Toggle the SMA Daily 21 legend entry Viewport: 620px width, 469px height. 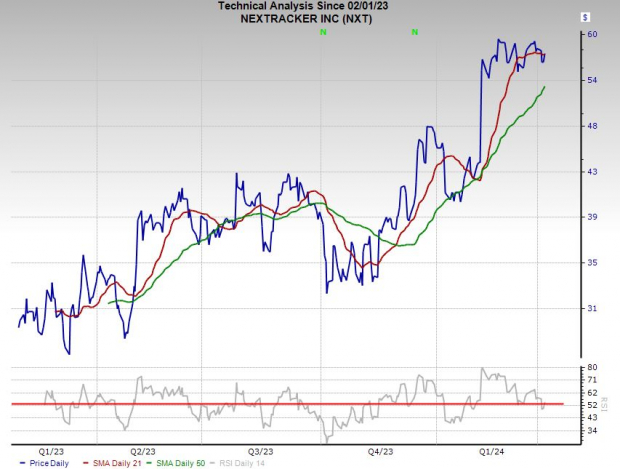(109, 463)
